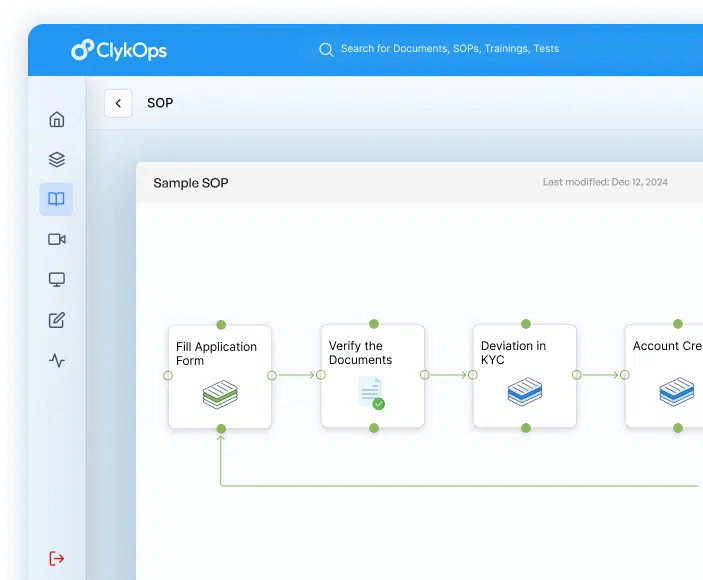Open the SOP book icon in sidebar
Viewport: 703px width, 580px height.
(x=56, y=199)
